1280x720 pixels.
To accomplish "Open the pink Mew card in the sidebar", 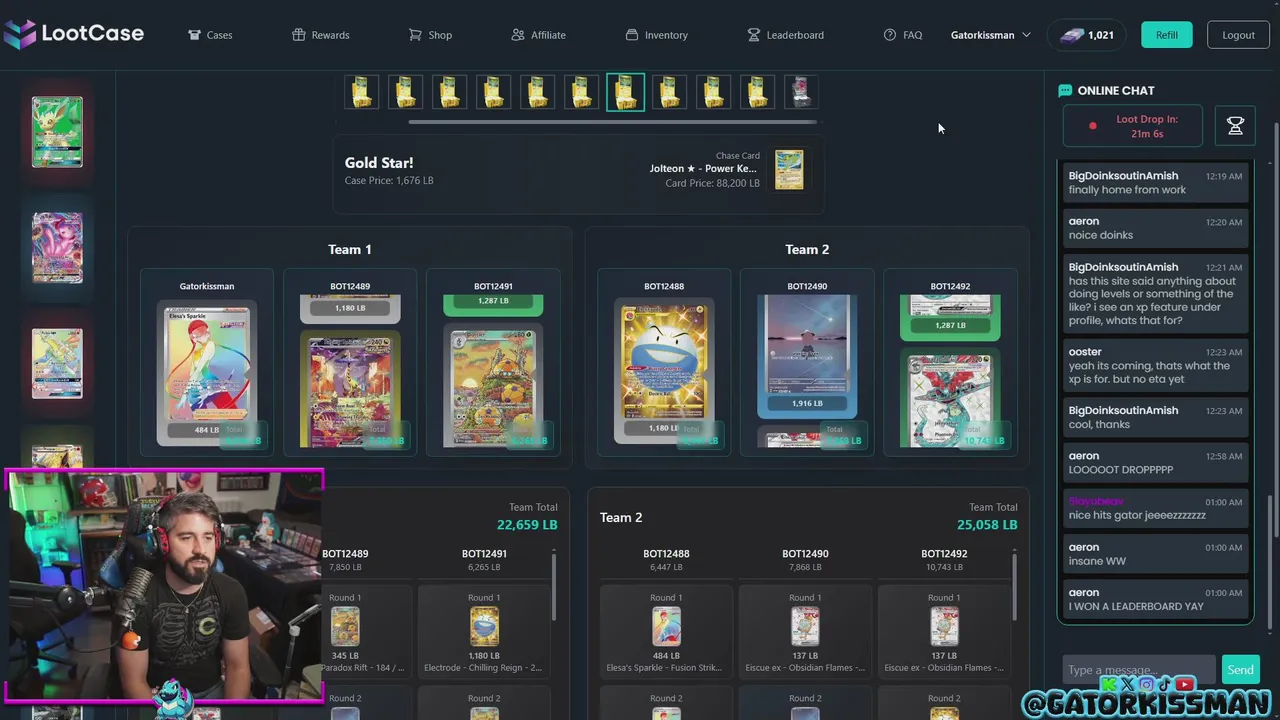I will (x=57, y=247).
